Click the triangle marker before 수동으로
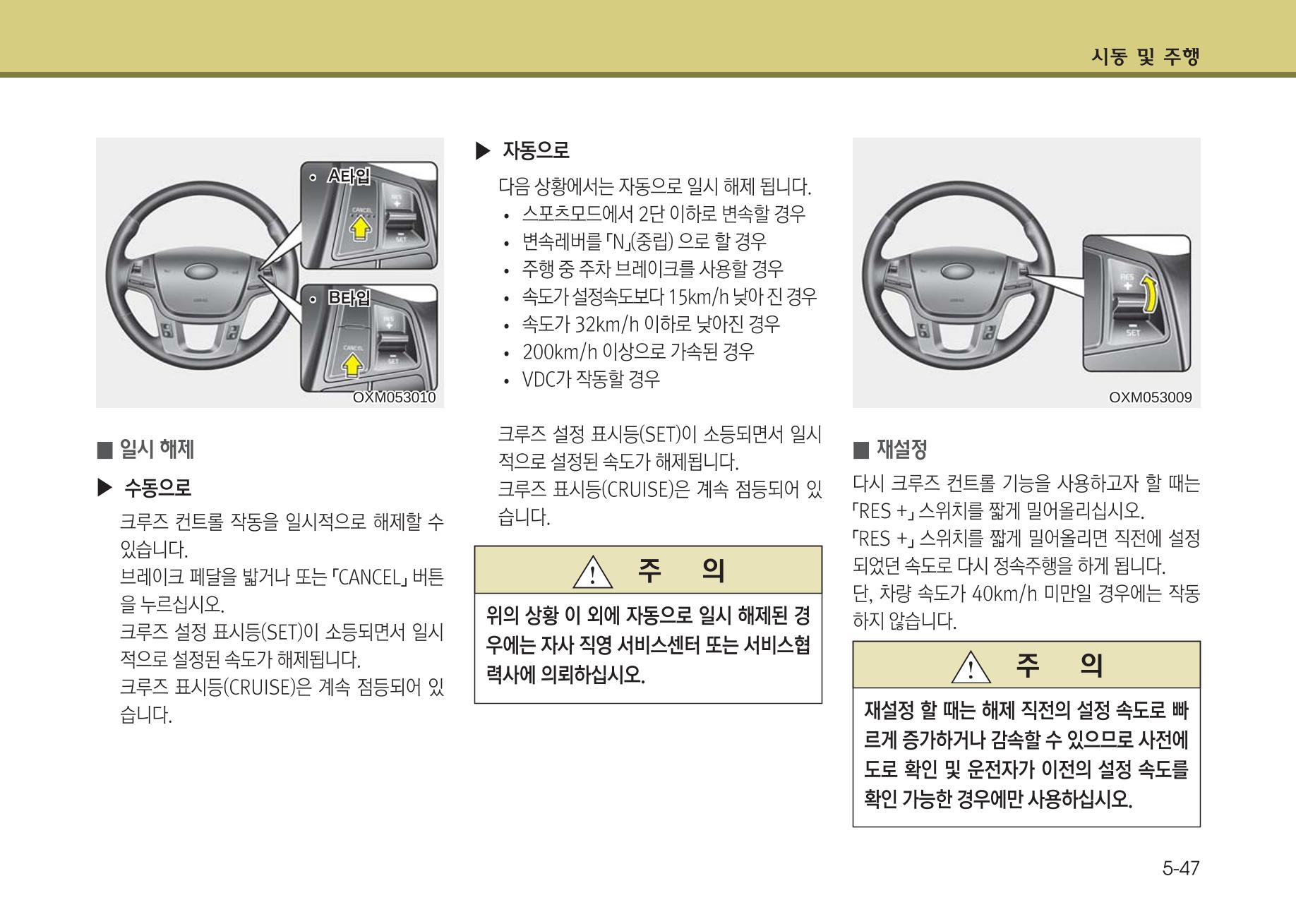This screenshot has height=924, width=1296. pos(105,487)
